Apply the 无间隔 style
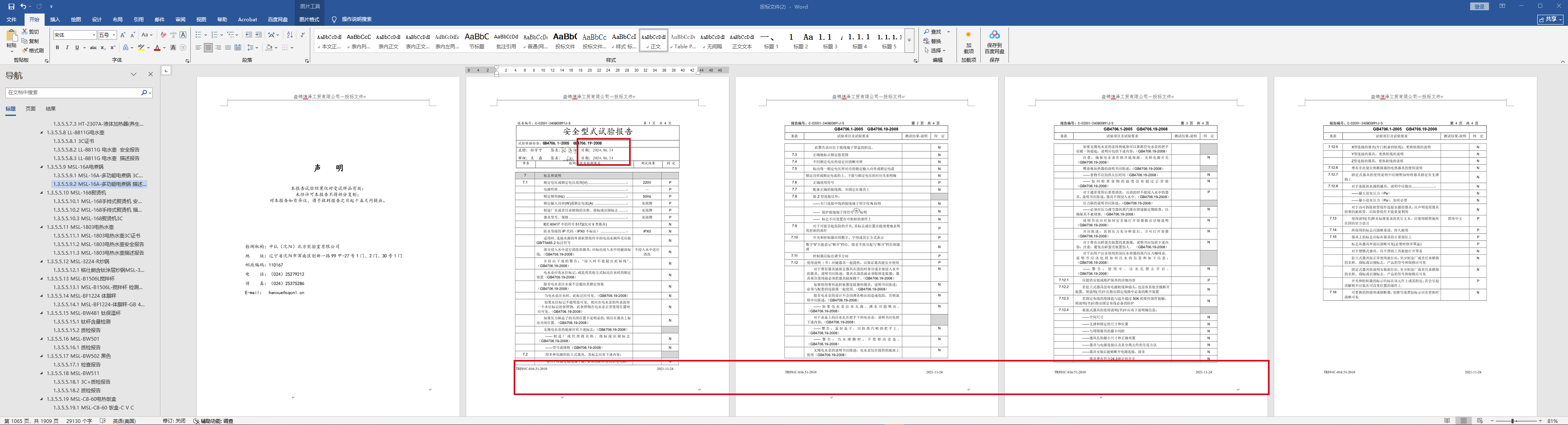 click(713, 41)
